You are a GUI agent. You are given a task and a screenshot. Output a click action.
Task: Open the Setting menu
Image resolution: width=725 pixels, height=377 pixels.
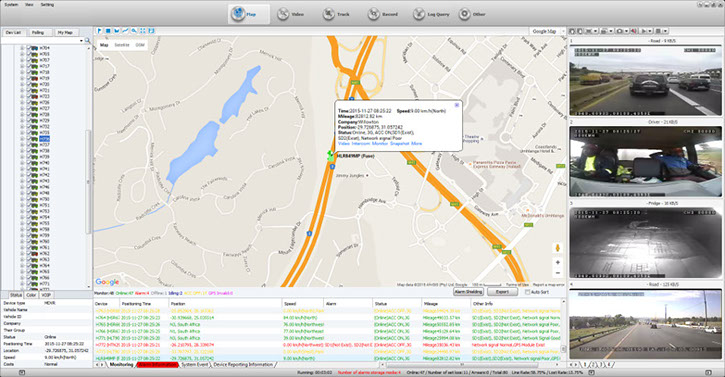(47, 5)
